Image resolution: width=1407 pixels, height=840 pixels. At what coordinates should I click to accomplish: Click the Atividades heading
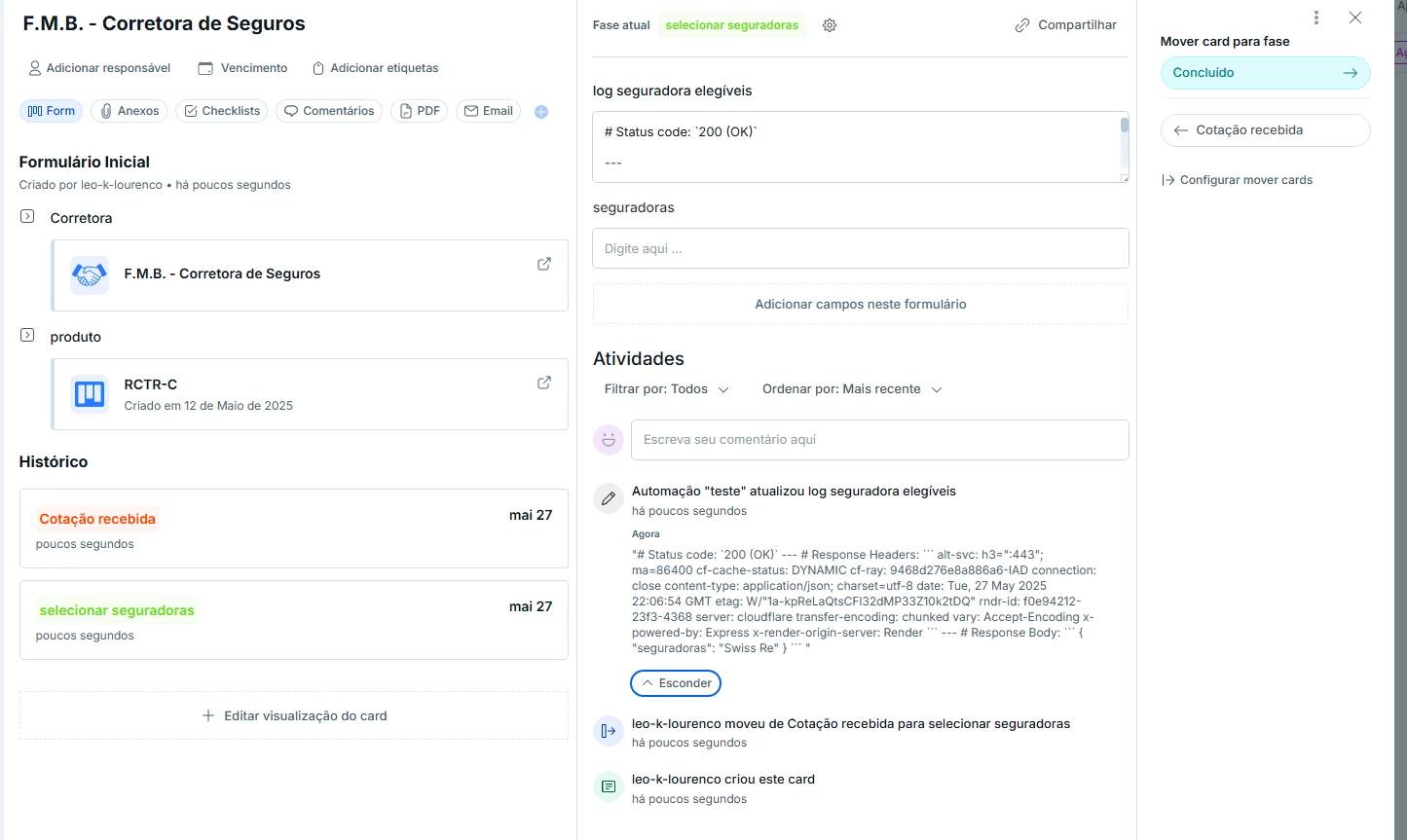[x=639, y=359]
